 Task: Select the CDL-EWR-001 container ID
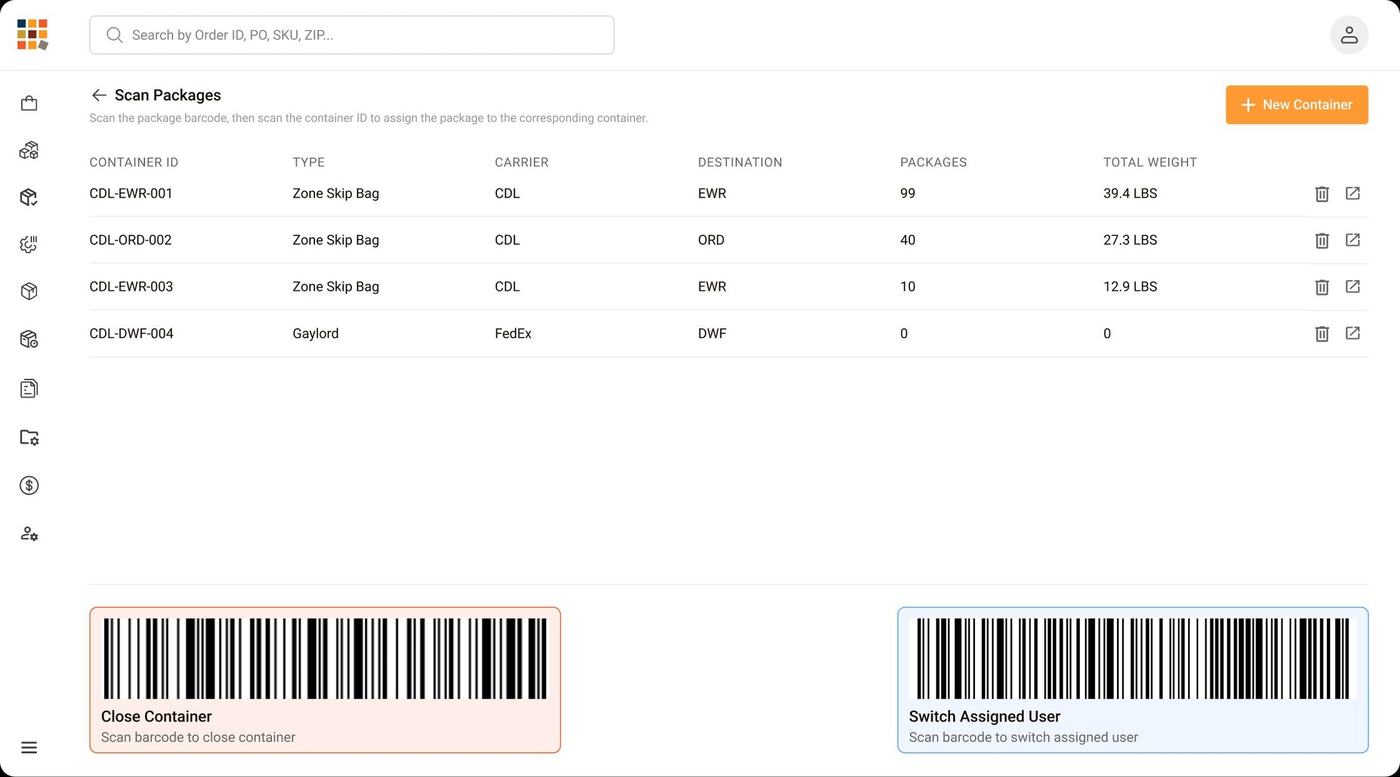pyautogui.click(x=131, y=193)
